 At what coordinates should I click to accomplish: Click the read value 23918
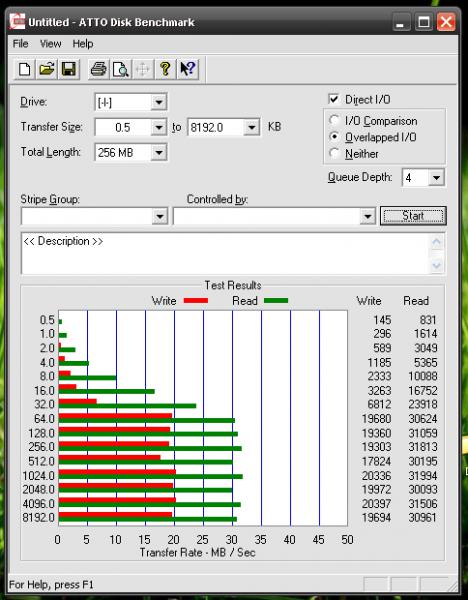tap(423, 404)
